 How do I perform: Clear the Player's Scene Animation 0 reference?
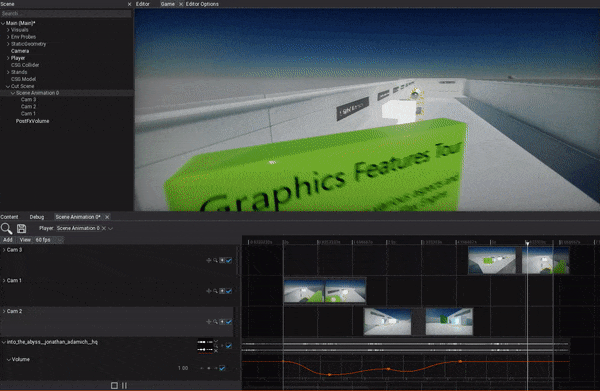point(104,228)
